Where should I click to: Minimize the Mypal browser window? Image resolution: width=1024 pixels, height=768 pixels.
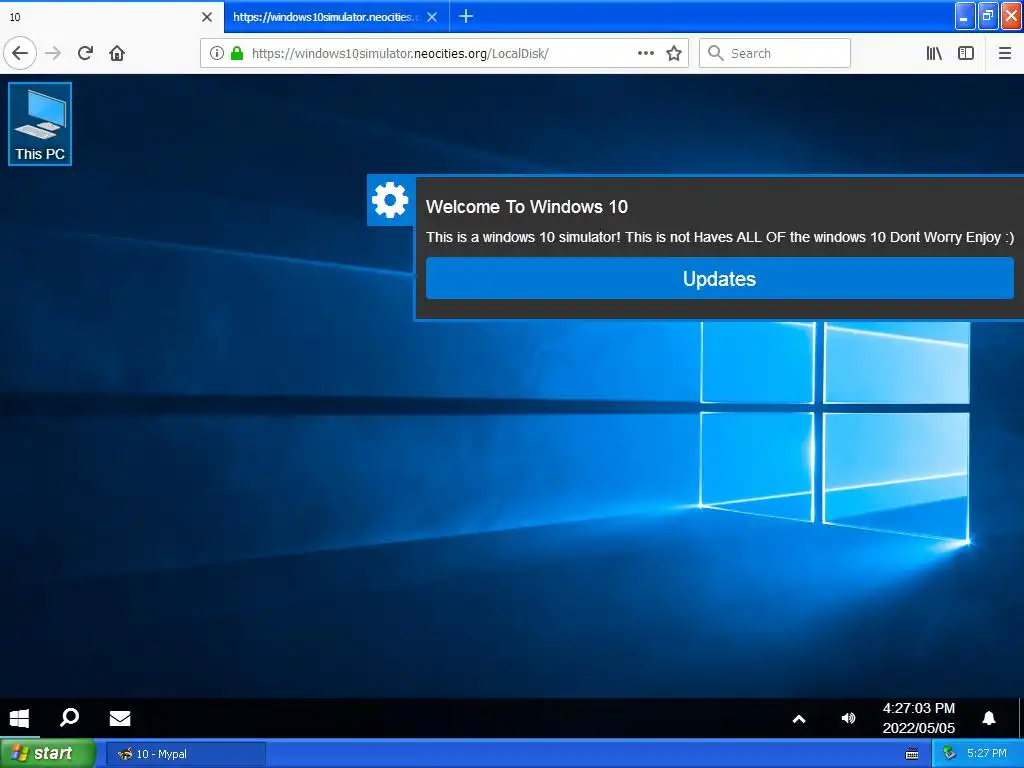click(x=965, y=16)
